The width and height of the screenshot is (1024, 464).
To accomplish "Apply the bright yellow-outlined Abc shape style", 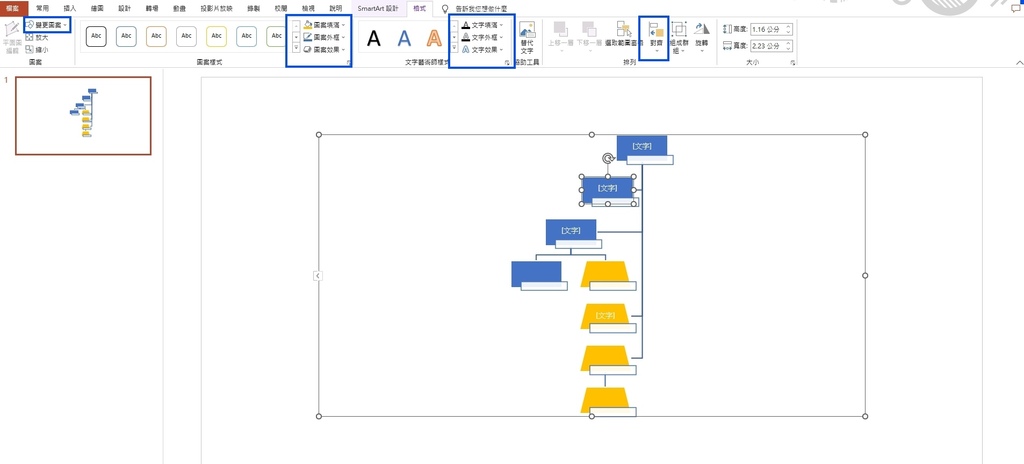I will coord(216,36).
